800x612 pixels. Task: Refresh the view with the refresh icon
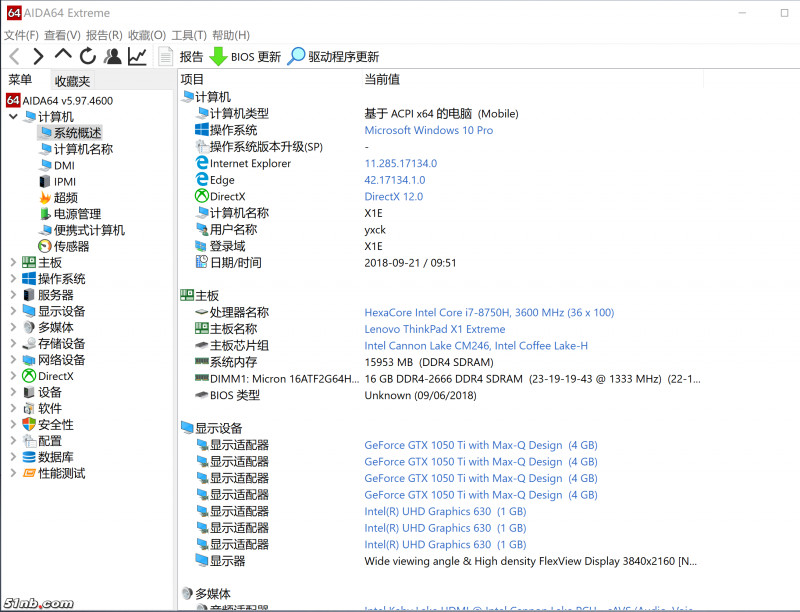coord(88,56)
